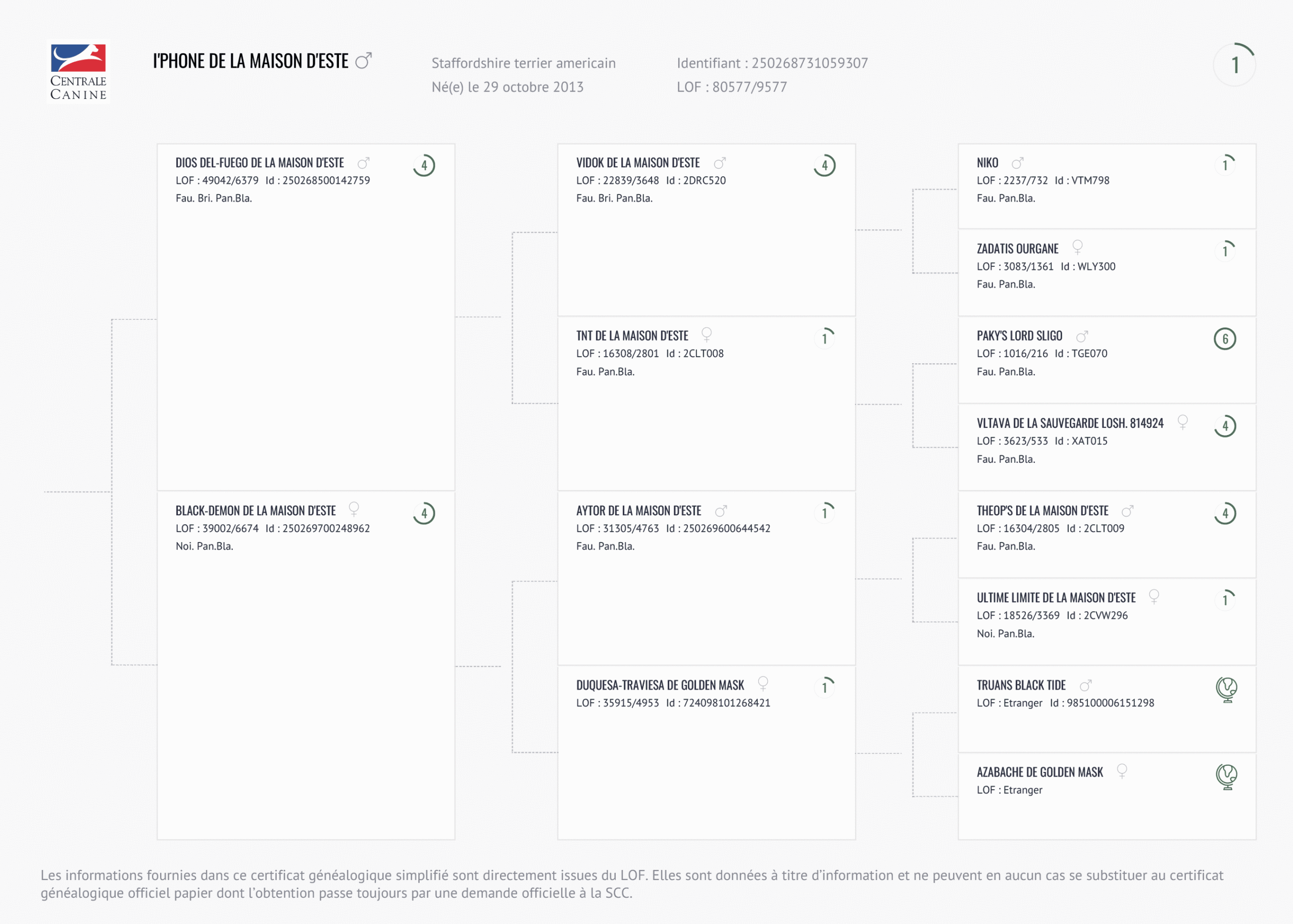The width and height of the screenshot is (1293, 924).
Task: Click the female symbol next to Zadatis Ourgane
Action: (x=1077, y=247)
